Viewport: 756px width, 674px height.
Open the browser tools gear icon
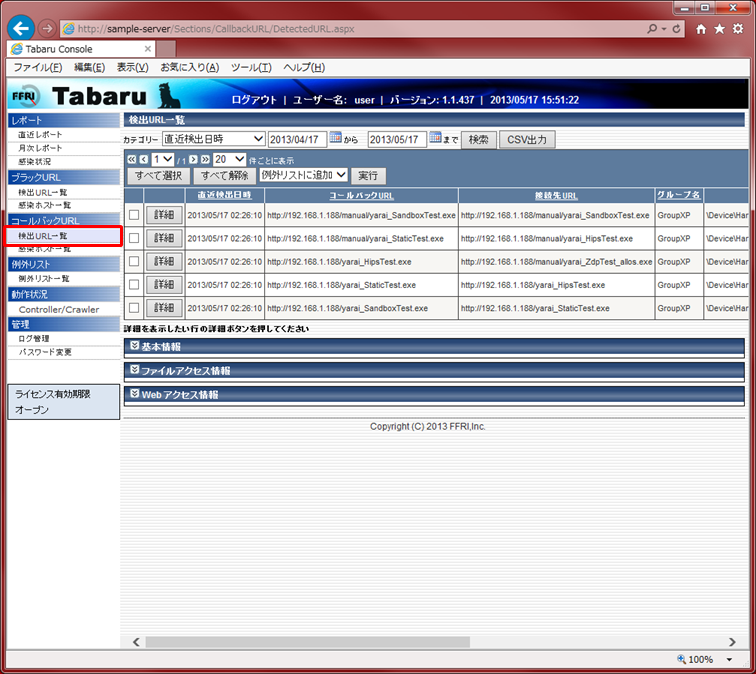click(738, 29)
